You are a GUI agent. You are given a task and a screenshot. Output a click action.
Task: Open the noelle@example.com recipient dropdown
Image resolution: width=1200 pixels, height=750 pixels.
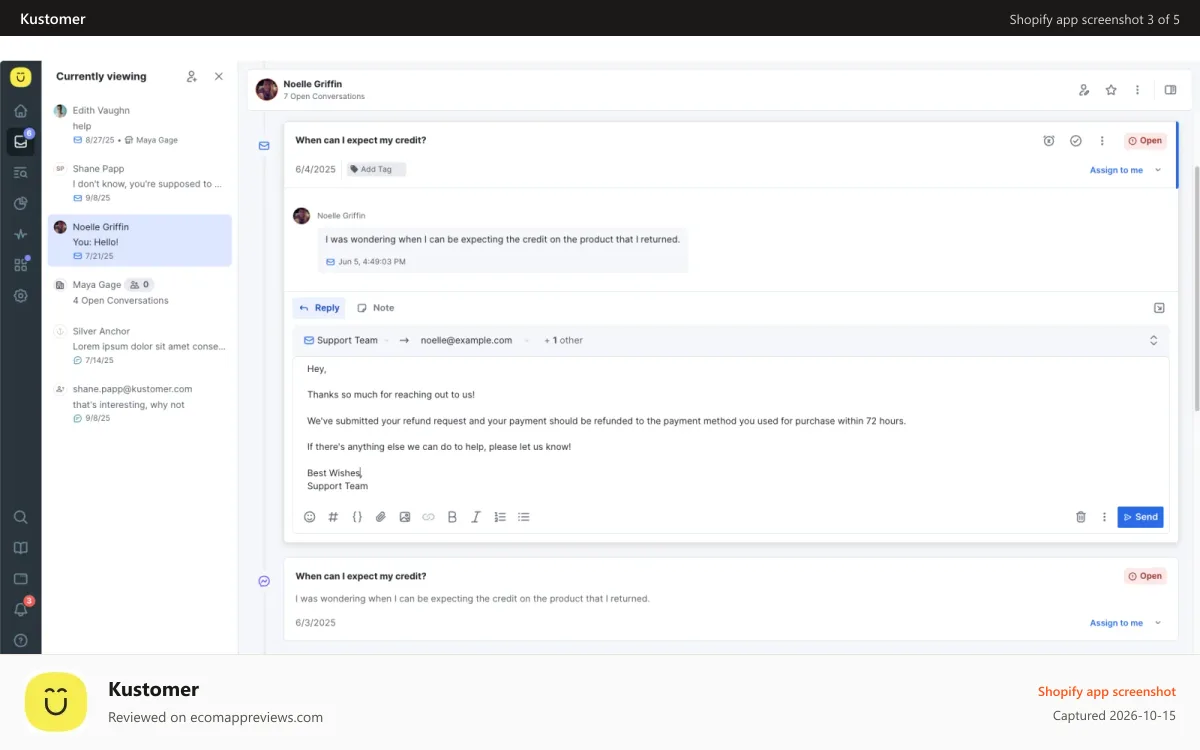474,340
